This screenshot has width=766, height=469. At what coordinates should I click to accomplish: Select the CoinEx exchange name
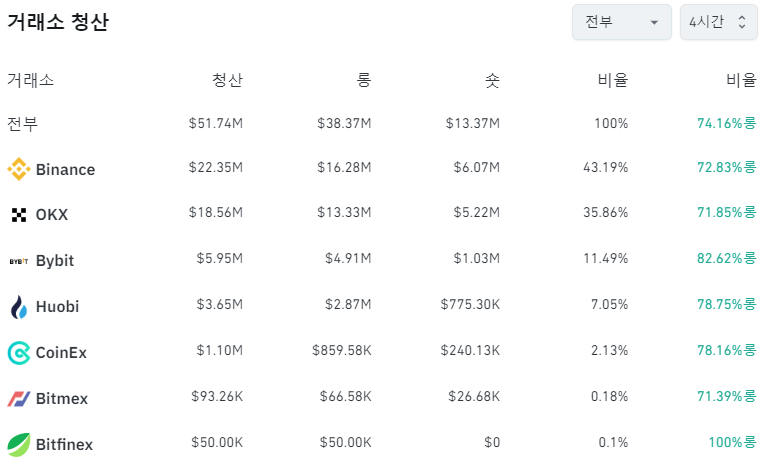pos(61,352)
